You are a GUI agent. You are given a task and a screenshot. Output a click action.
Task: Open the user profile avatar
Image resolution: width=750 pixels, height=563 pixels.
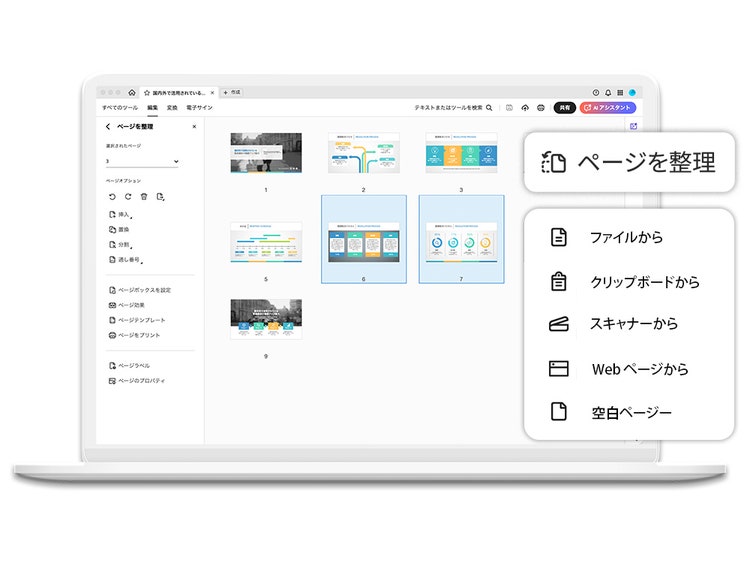pos(632,92)
